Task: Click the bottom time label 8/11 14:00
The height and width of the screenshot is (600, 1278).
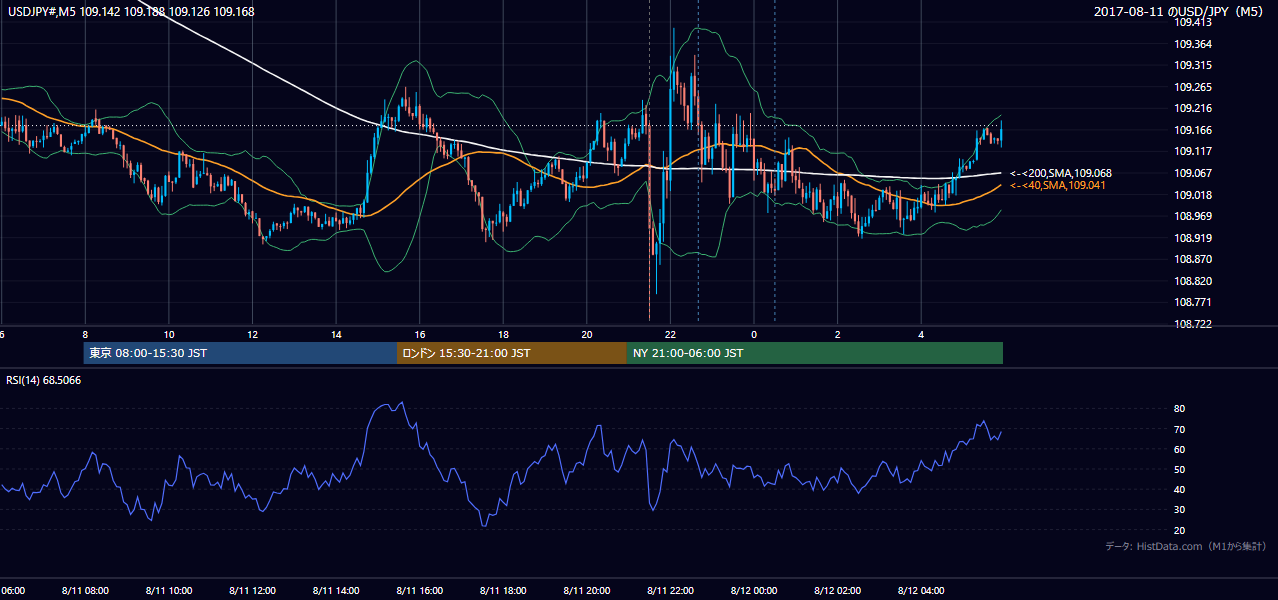Action: (x=336, y=591)
